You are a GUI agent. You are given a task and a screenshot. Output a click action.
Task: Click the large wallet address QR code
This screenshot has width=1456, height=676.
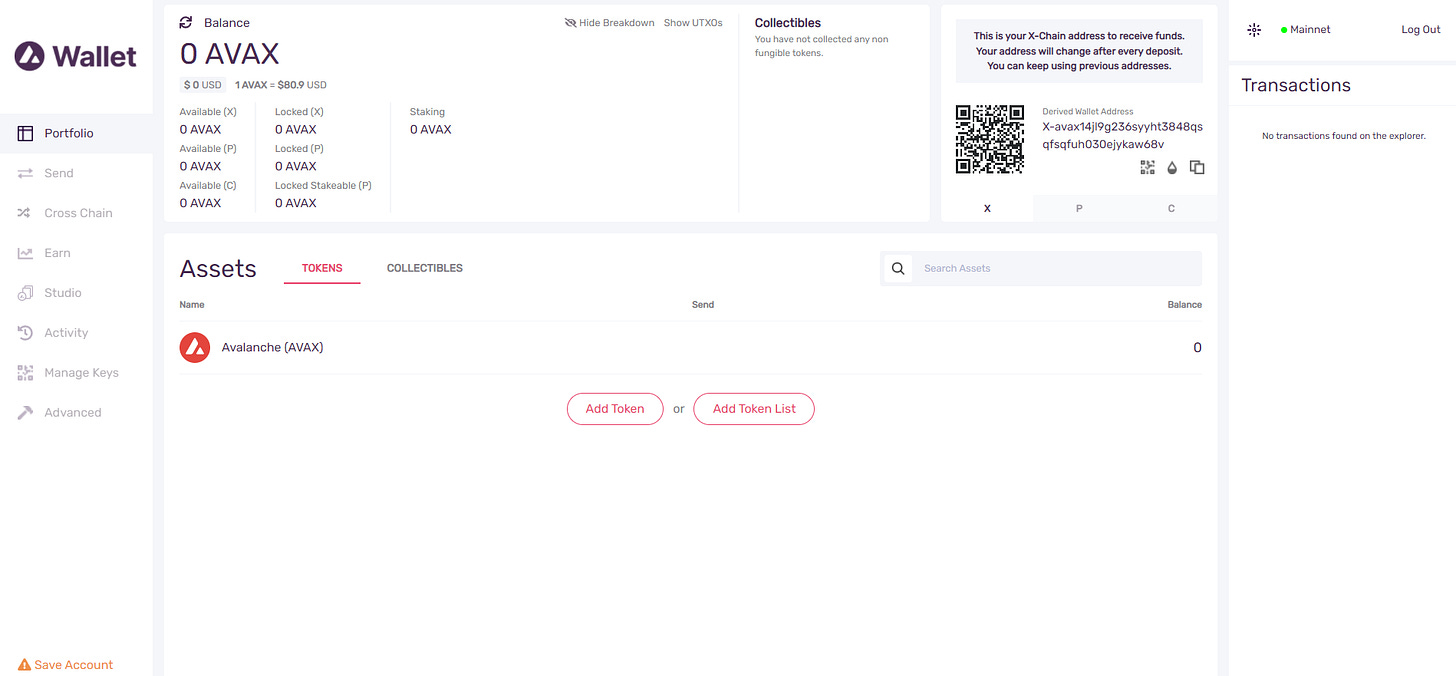coord(990,139)
